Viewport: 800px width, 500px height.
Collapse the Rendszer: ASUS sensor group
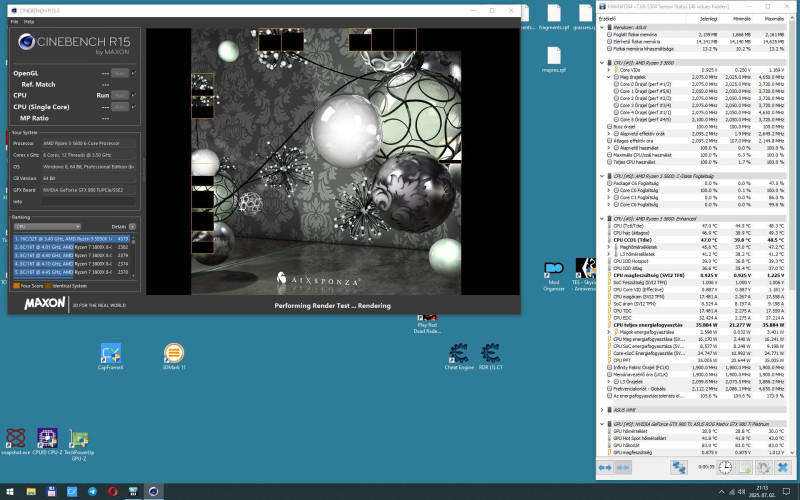pos(602,27)
